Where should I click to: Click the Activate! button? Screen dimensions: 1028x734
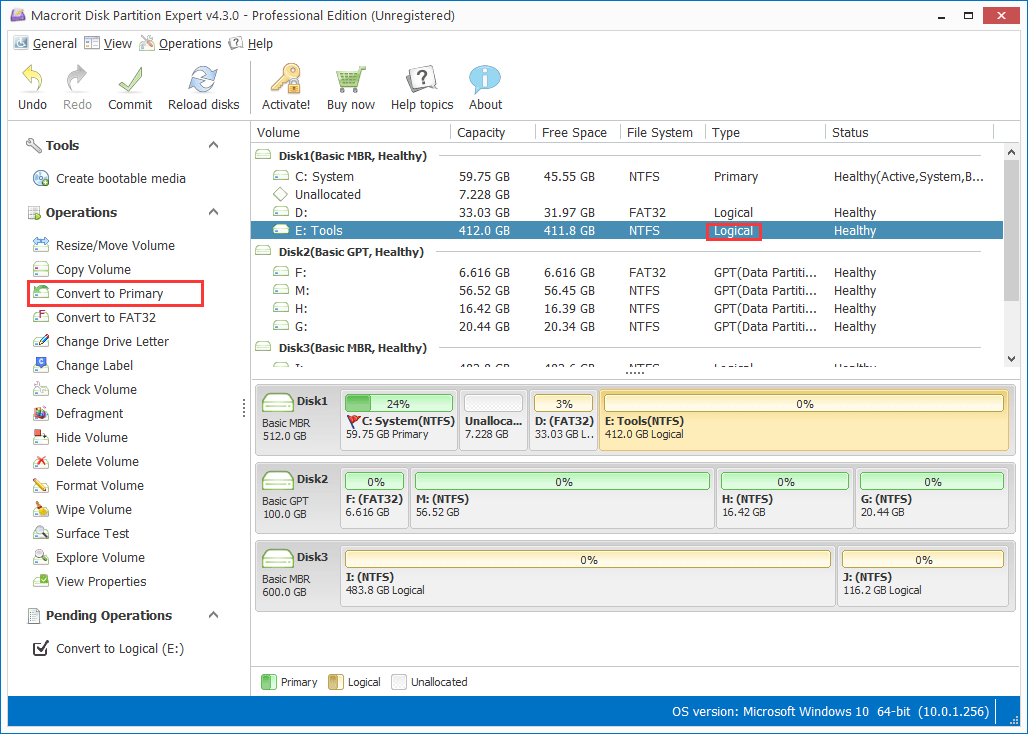click(285, 87)
